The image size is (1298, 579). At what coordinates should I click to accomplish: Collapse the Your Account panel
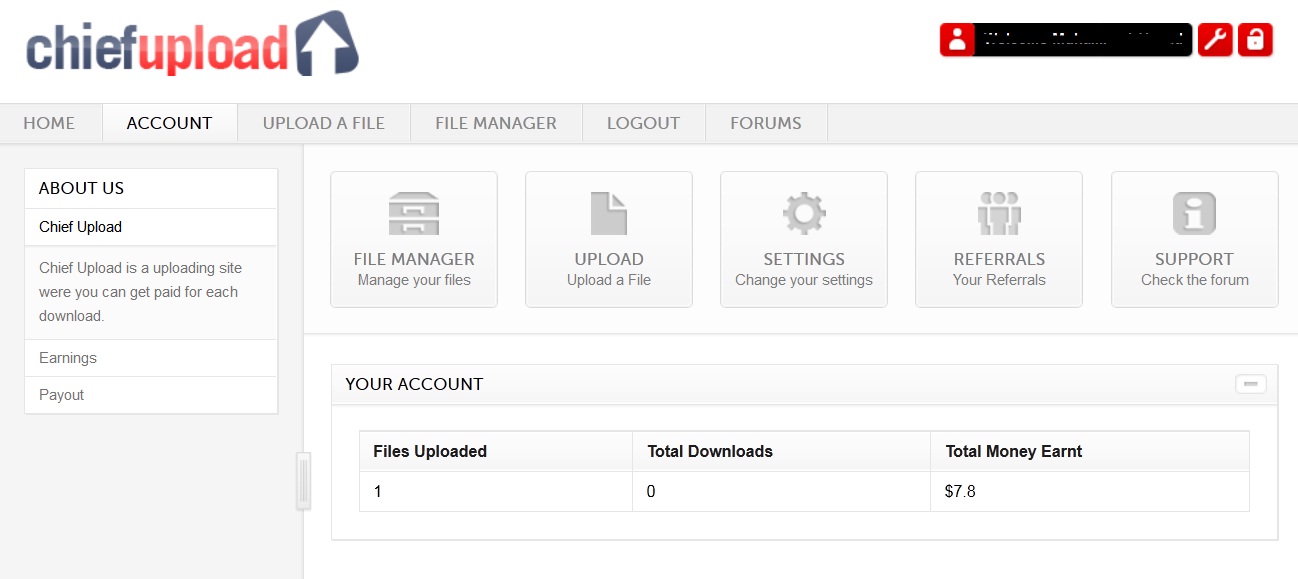1251,384
